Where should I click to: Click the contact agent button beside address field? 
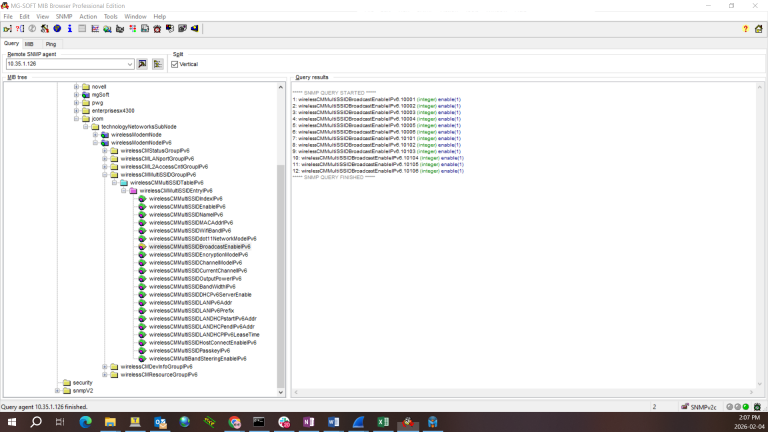(x=142, y=64)
